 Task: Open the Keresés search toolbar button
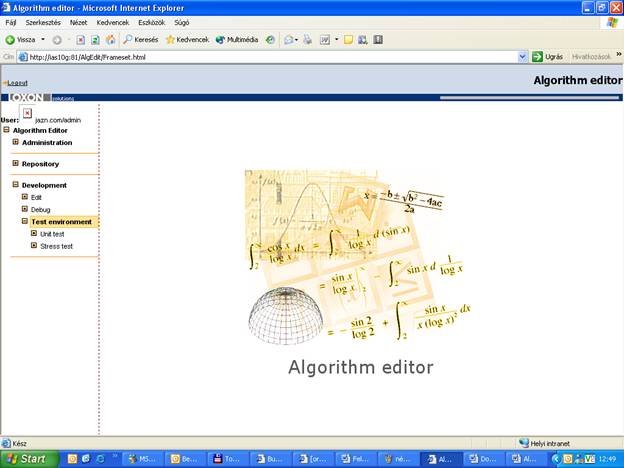tap(140, 40)
